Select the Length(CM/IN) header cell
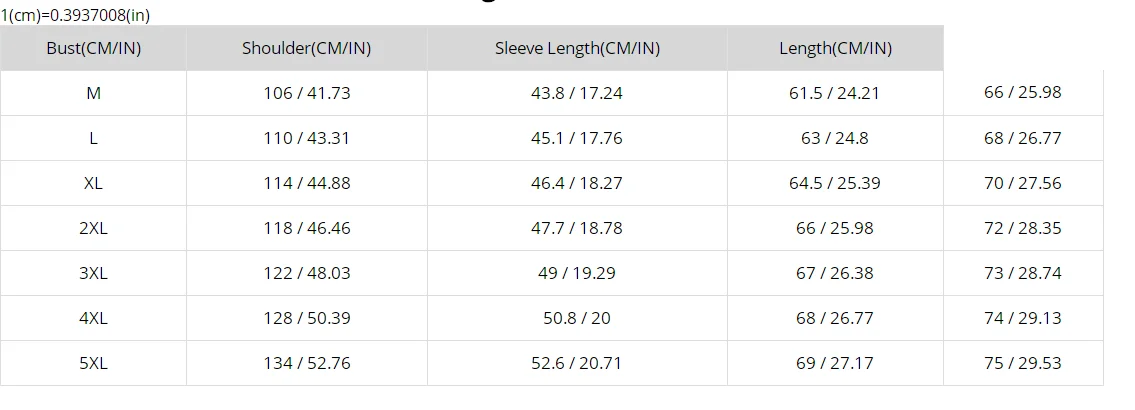Image resolution: width=1135 pixels, height=410 pixels. (835, 49)
